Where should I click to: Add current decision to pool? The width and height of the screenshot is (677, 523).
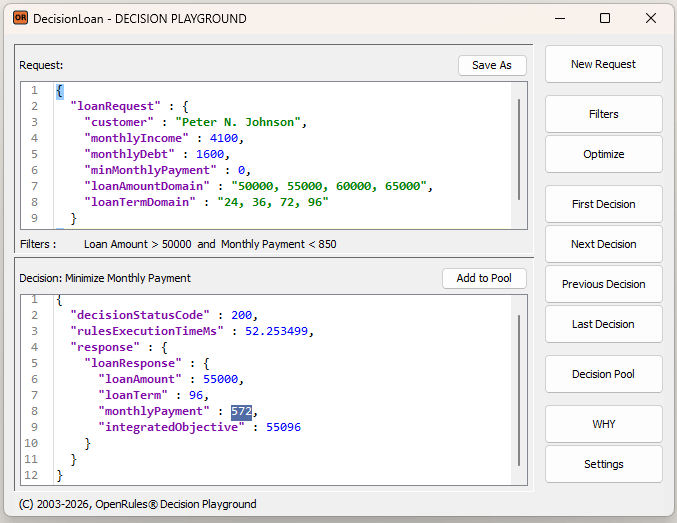484,278
